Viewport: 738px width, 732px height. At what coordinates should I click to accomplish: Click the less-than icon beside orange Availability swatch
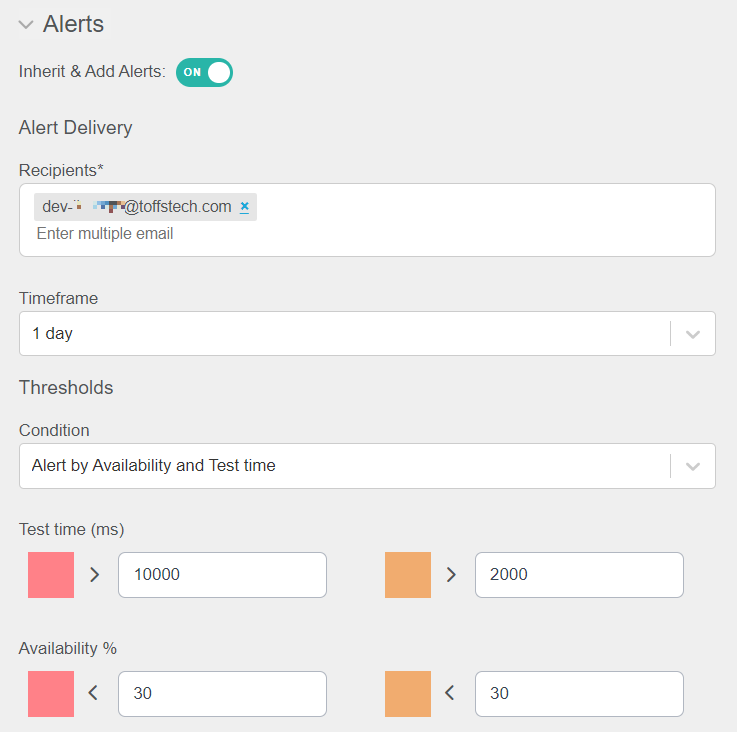tap(450, 693)
